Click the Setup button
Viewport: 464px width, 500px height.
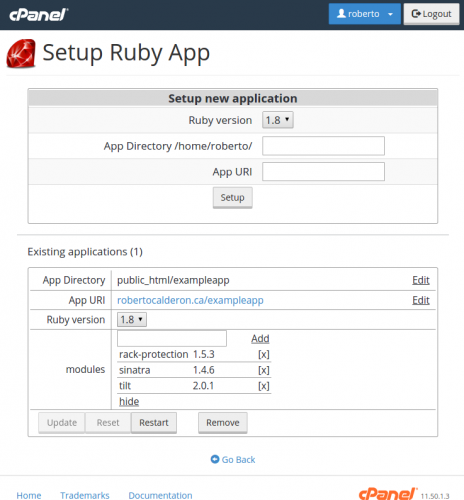point(233,198)
